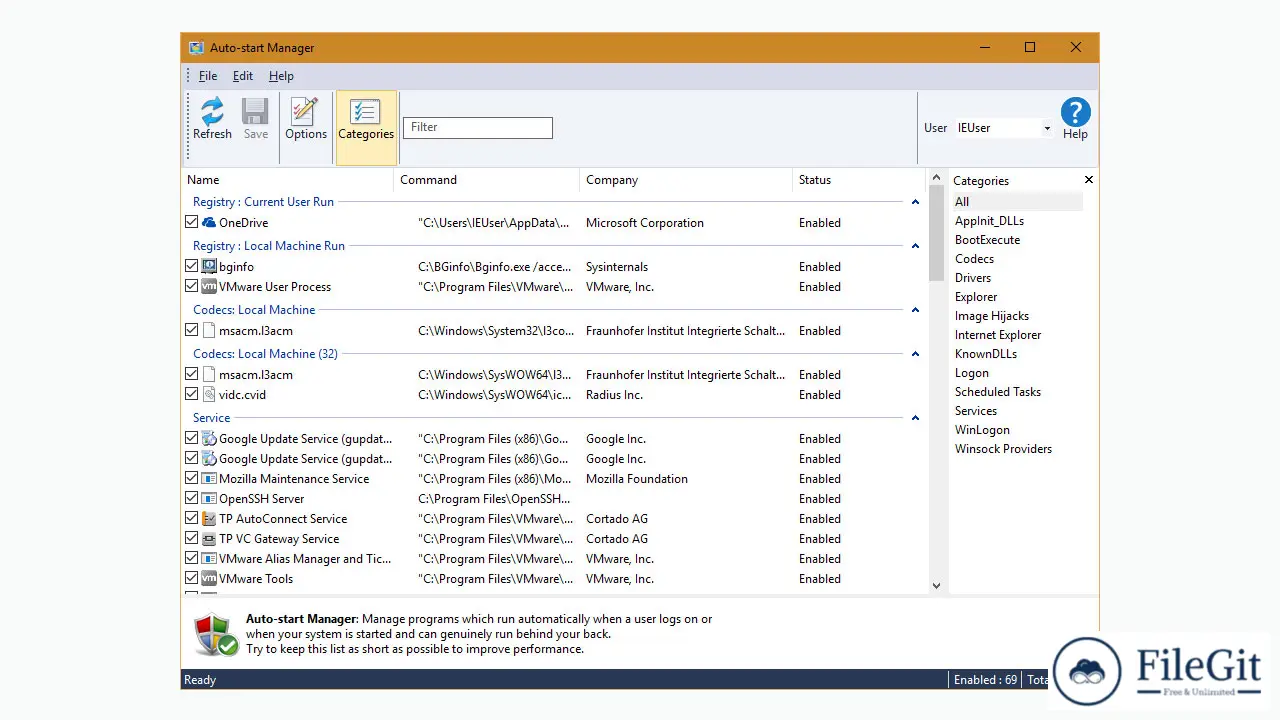The image size is (1280, 720).
Task: Select the WinLogon category
Action: tap(982, 430)
